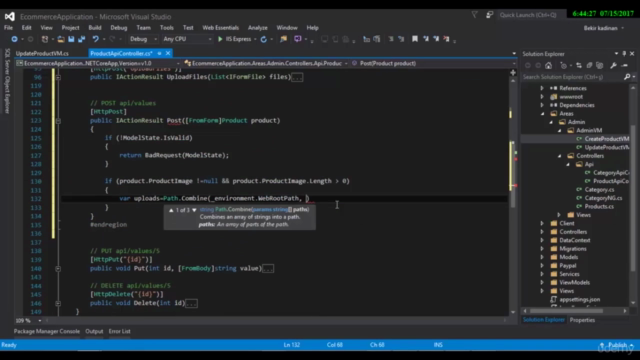Expand the collapsed UploadFiles method outlining box
This screenshot has width=640, height=360.
tap(58, 77)
